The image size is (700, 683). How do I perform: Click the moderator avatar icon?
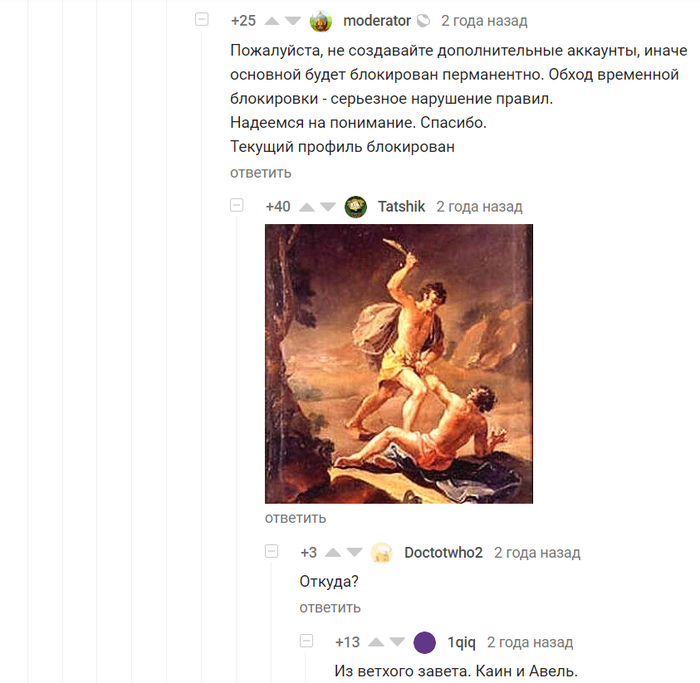[321, 21]
